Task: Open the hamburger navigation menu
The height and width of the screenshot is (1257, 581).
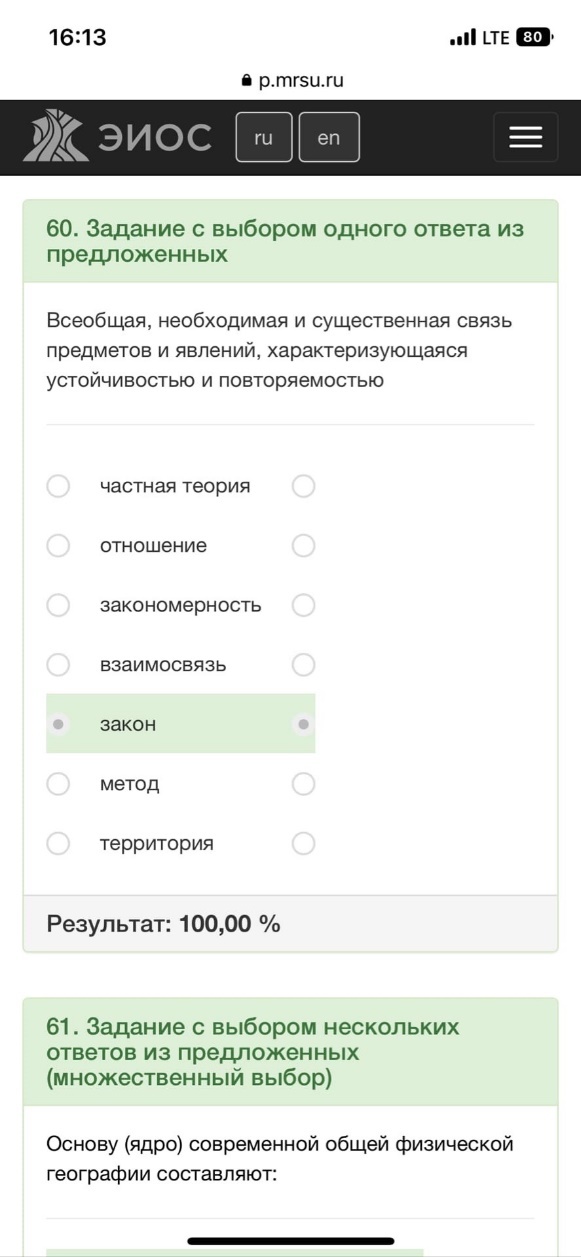Action: click(x=525, y=138)
